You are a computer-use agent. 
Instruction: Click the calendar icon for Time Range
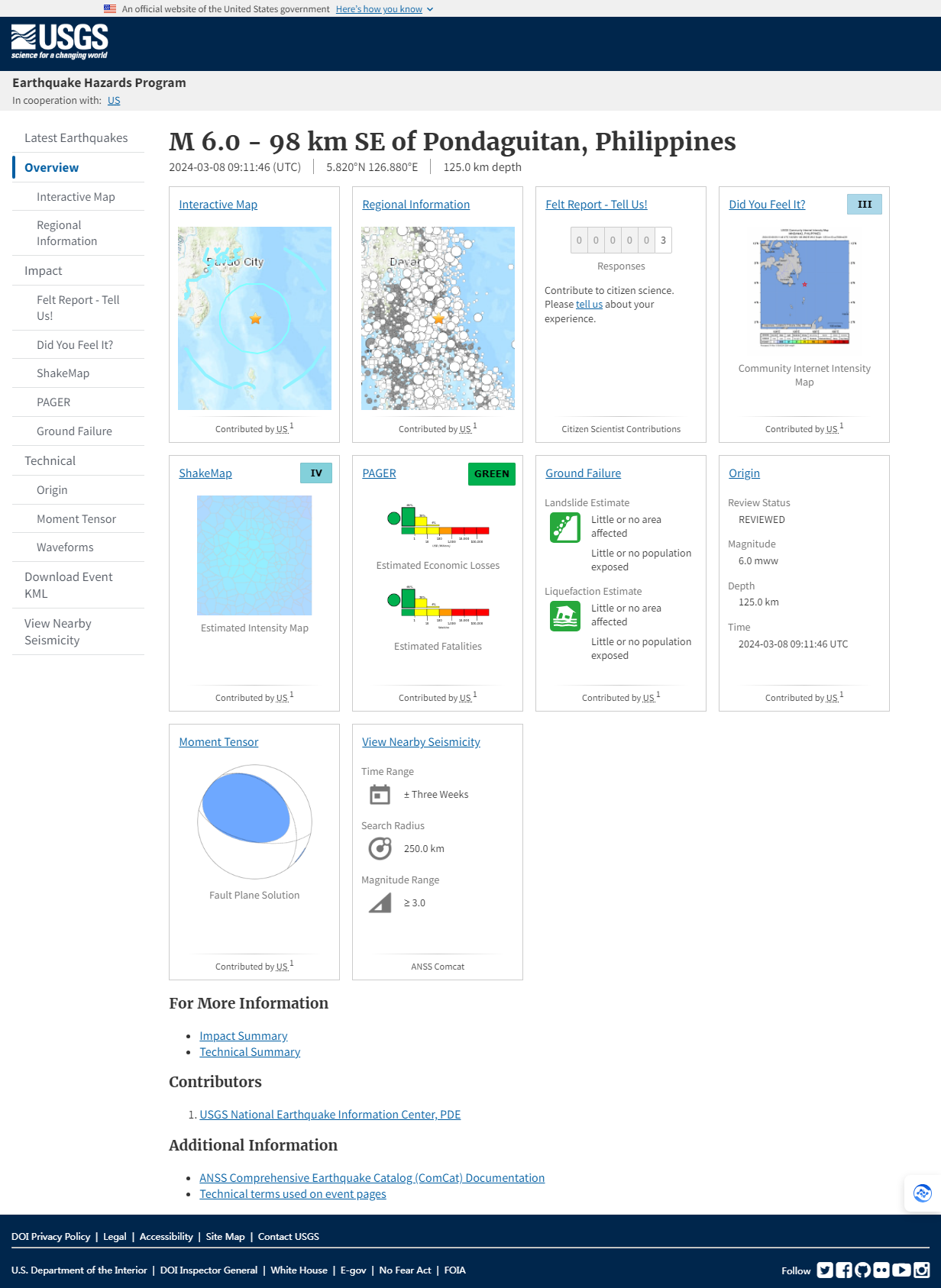(380, 795)
